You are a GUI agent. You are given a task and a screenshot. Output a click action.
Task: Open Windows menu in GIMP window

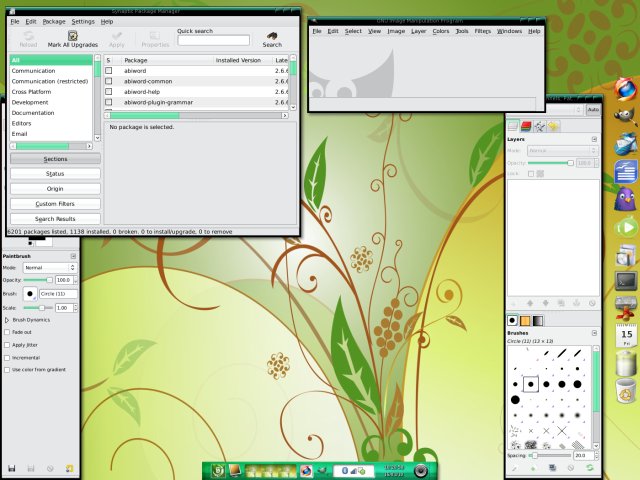click(509, 31)
